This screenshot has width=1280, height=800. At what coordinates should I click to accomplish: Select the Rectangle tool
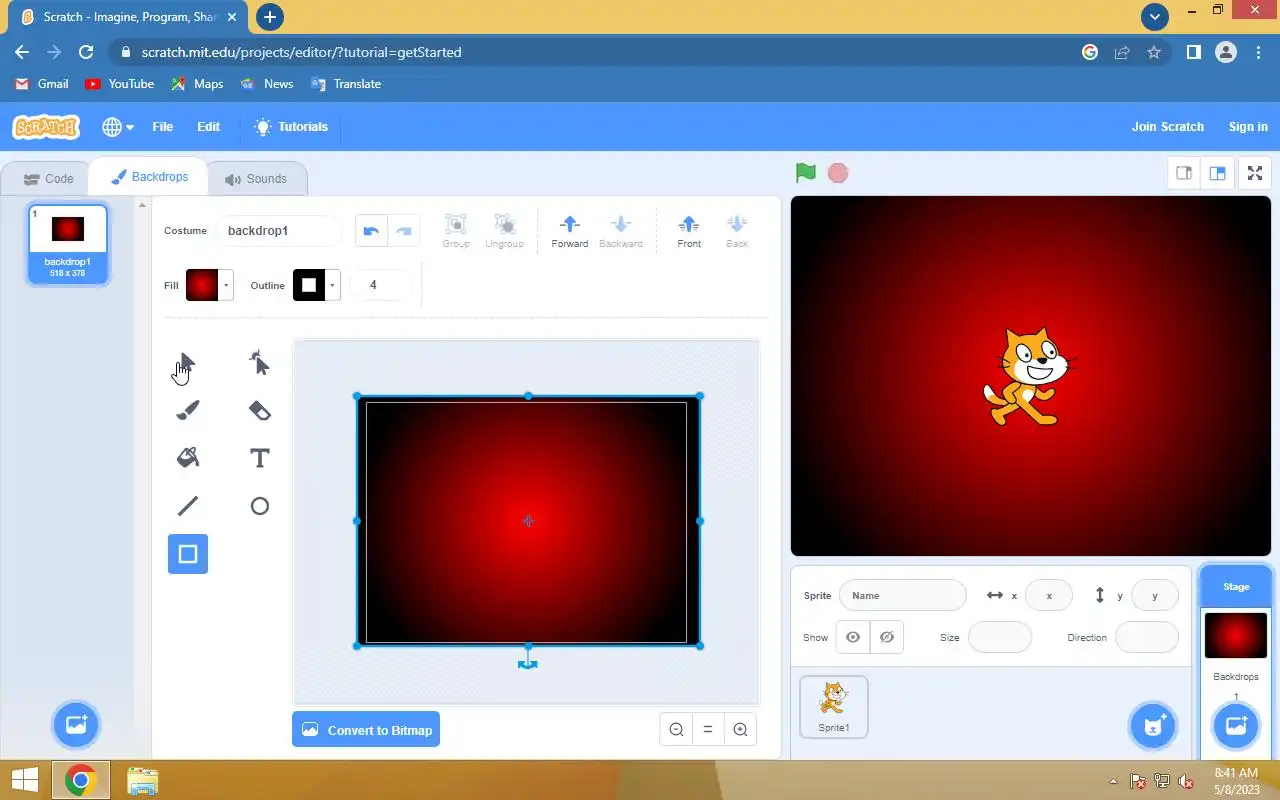coord(188,554)
